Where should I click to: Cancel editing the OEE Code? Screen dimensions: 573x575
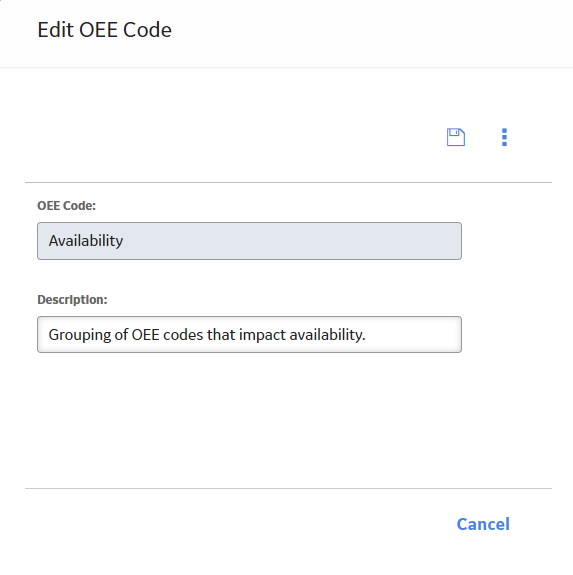tap(483, 524)
